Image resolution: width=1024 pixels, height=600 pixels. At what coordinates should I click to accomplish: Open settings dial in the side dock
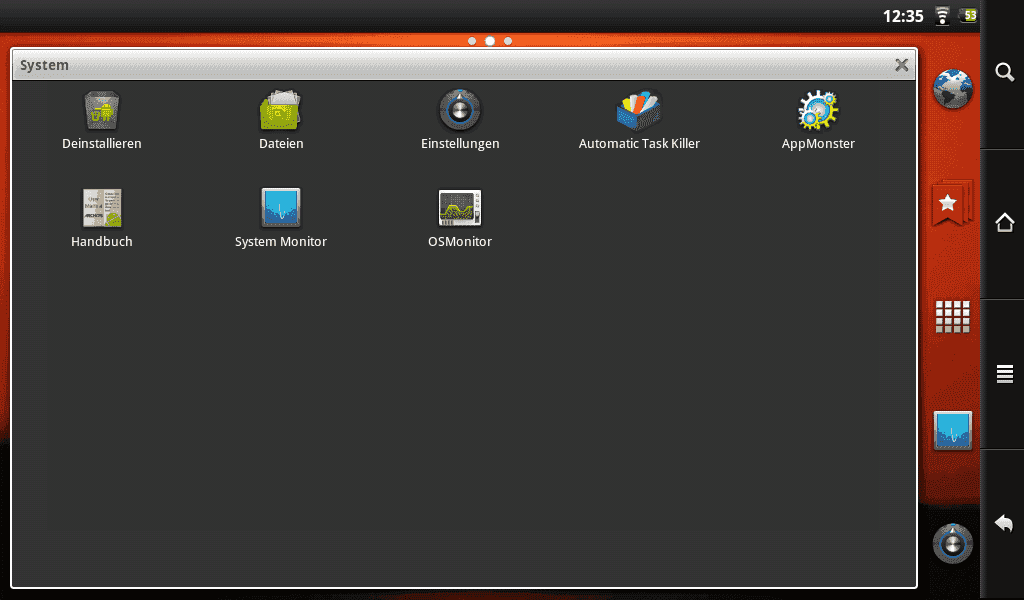[952, 543]
